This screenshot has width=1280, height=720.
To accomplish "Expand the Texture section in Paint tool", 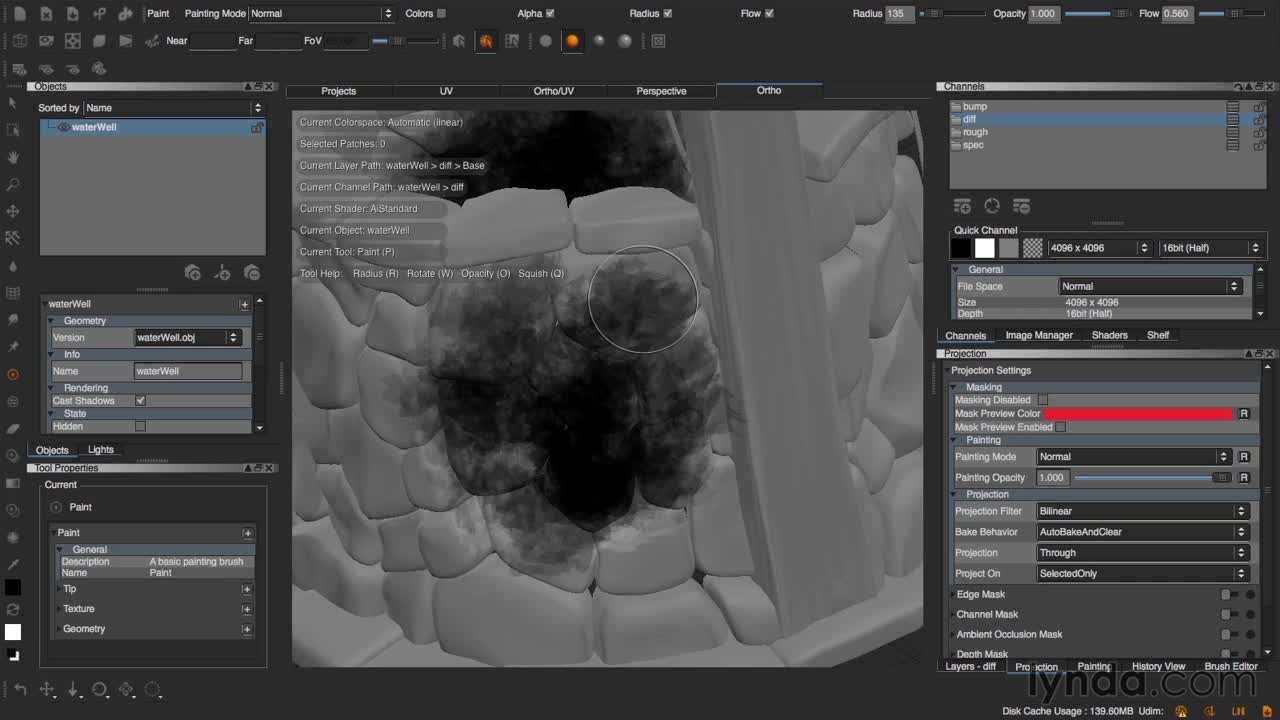I will (246, 608).
